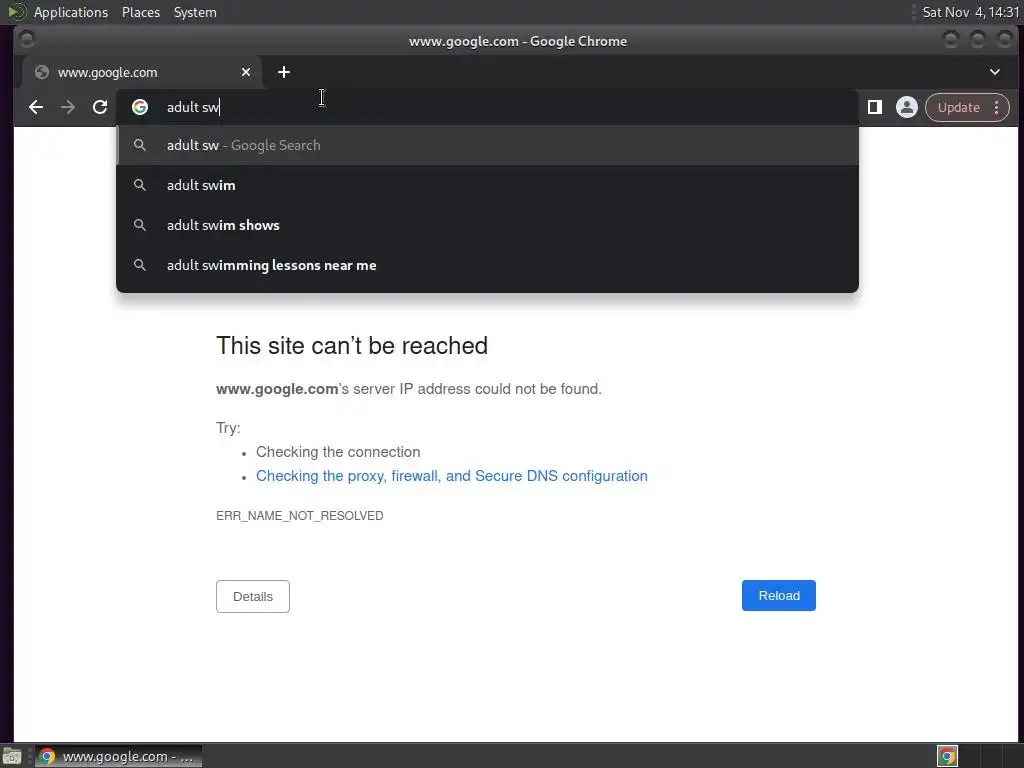Viewport: 1024px width, 768px height.
Task: Select 'adult sw - Google Search' suggestion
Action: coord(487,145)
